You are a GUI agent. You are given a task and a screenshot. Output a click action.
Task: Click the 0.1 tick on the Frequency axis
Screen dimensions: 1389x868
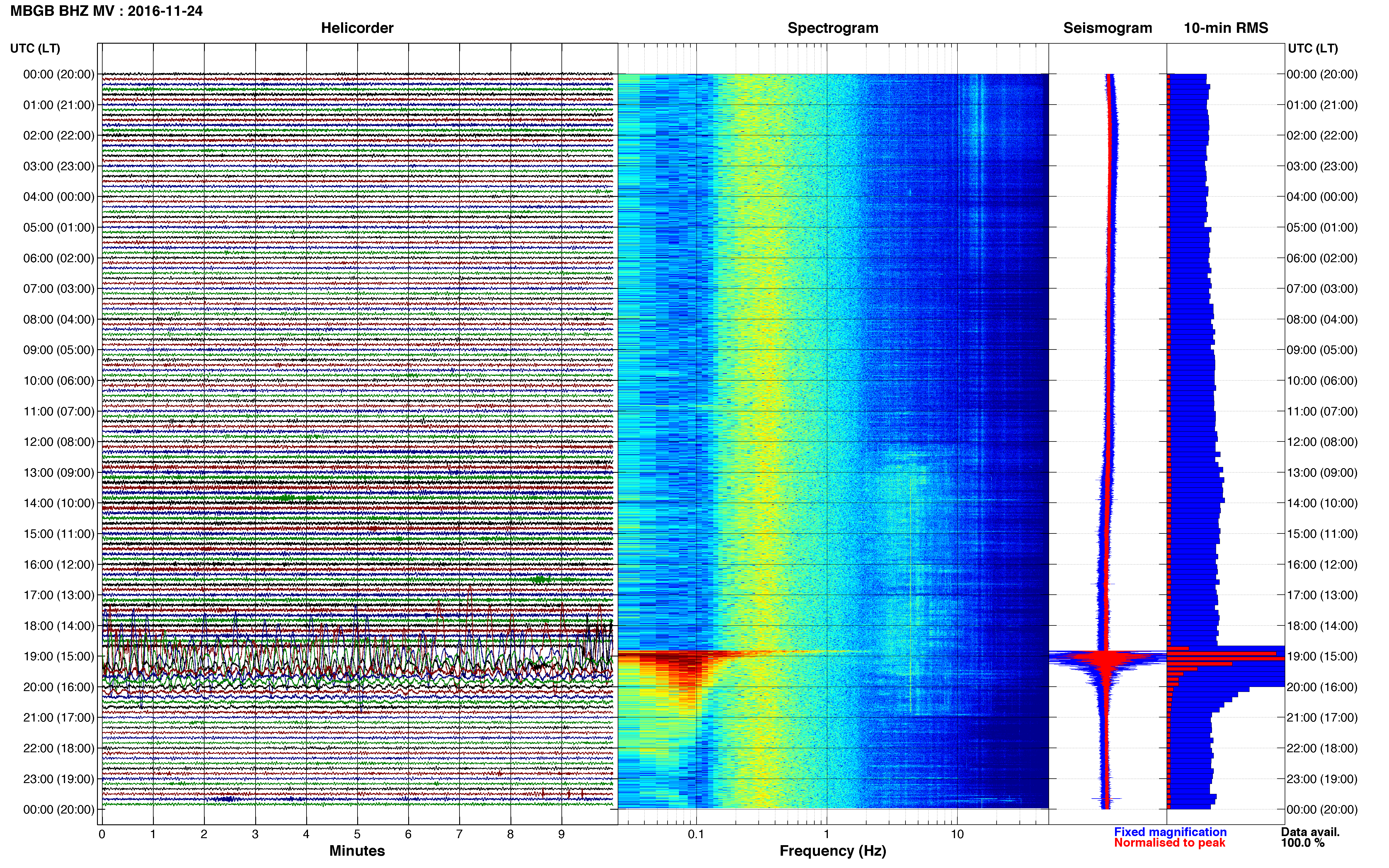[696, 834]
